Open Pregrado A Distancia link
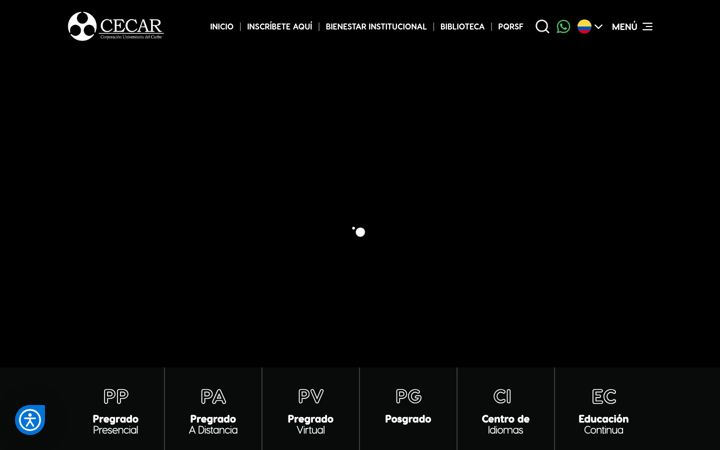 point(213,424)
